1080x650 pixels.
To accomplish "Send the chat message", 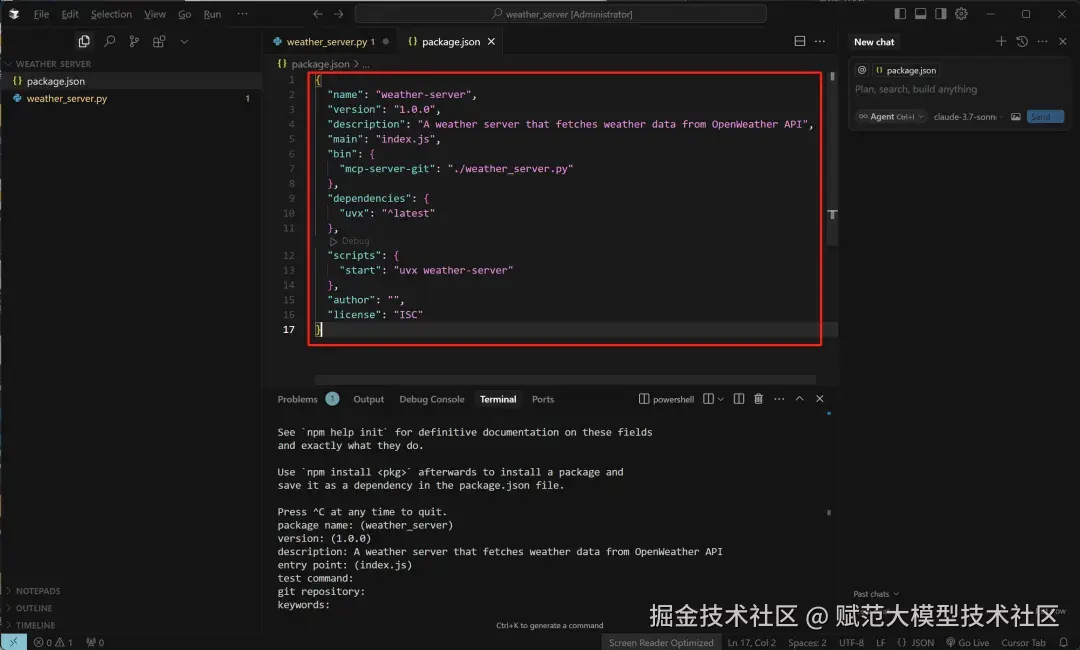I will (1045, 117).
